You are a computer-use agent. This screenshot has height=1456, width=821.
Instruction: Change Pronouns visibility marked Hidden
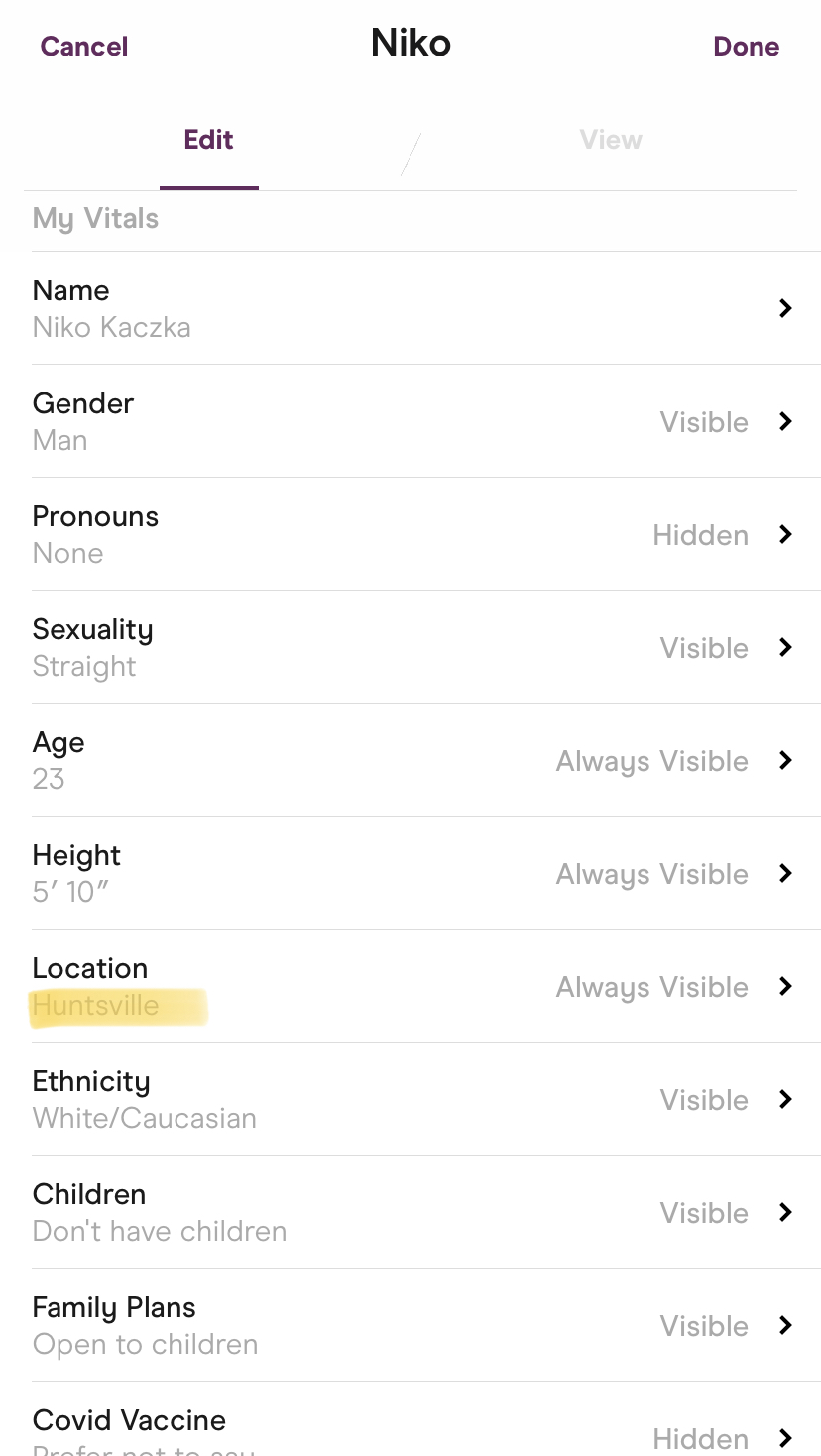(700, 535)
